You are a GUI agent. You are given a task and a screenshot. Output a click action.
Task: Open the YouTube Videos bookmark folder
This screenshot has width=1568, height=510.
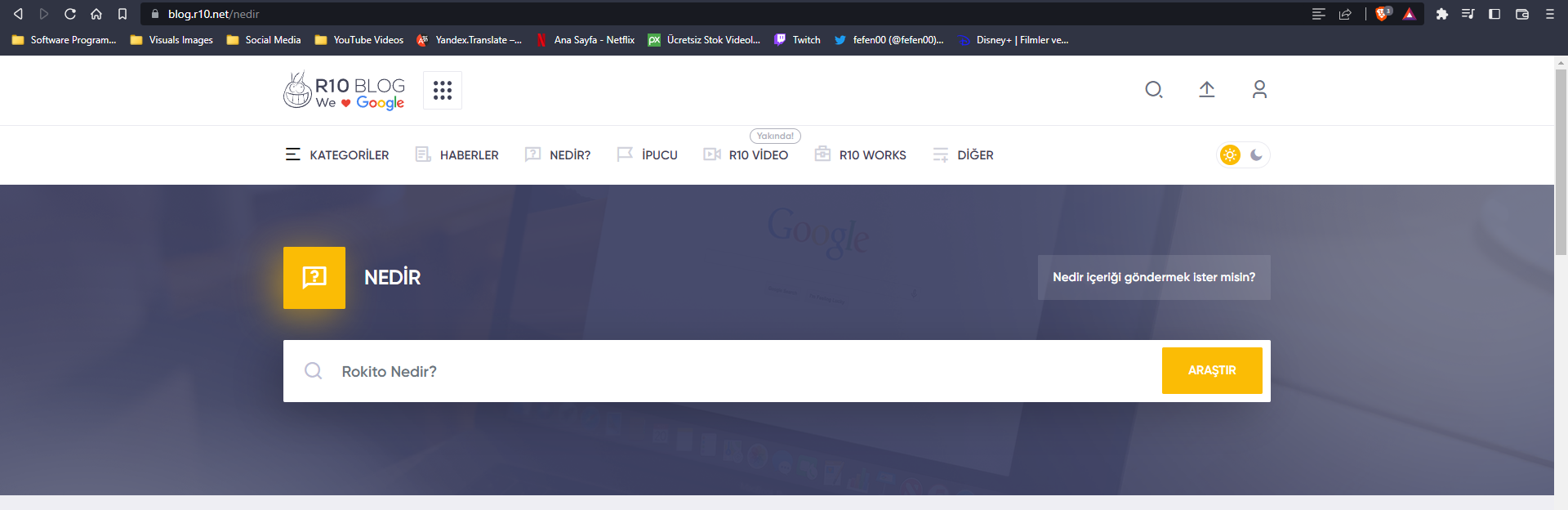point(359,40)
